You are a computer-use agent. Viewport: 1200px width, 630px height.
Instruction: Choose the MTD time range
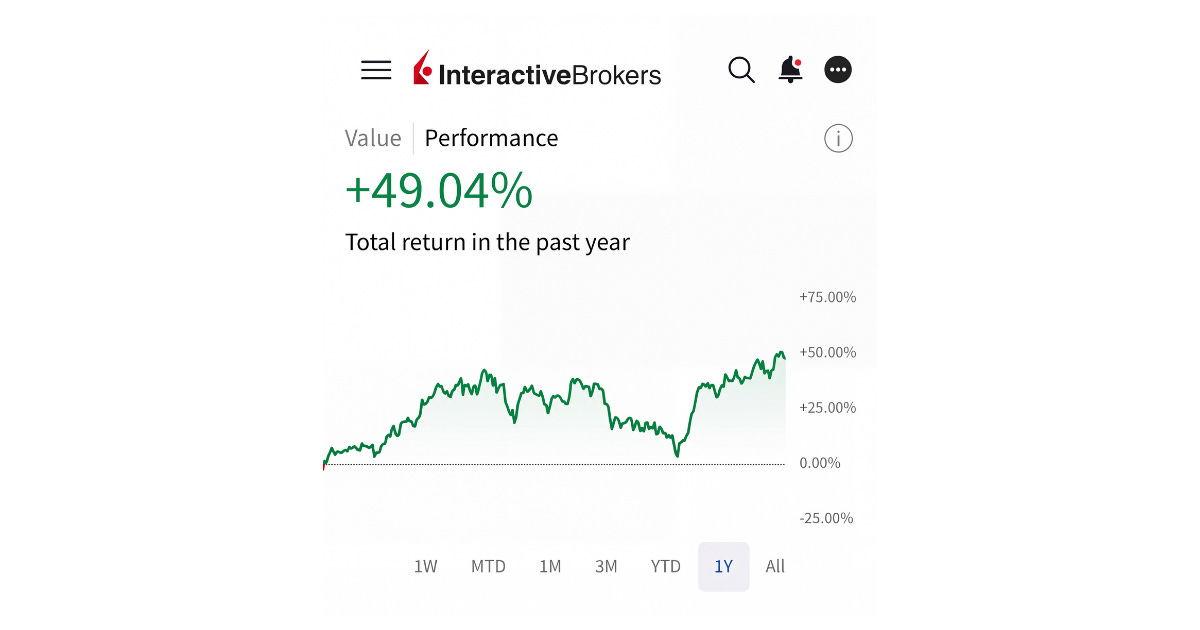coord(488,566)
